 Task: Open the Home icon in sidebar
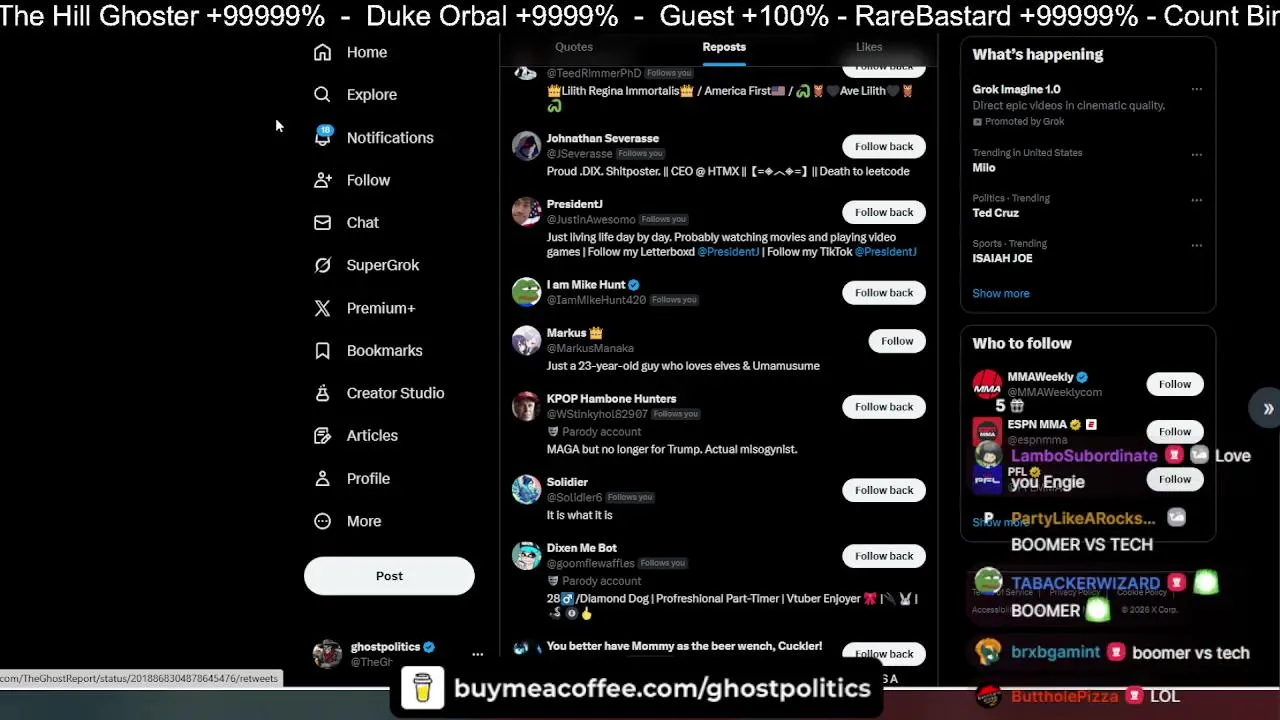click(322, 52)
